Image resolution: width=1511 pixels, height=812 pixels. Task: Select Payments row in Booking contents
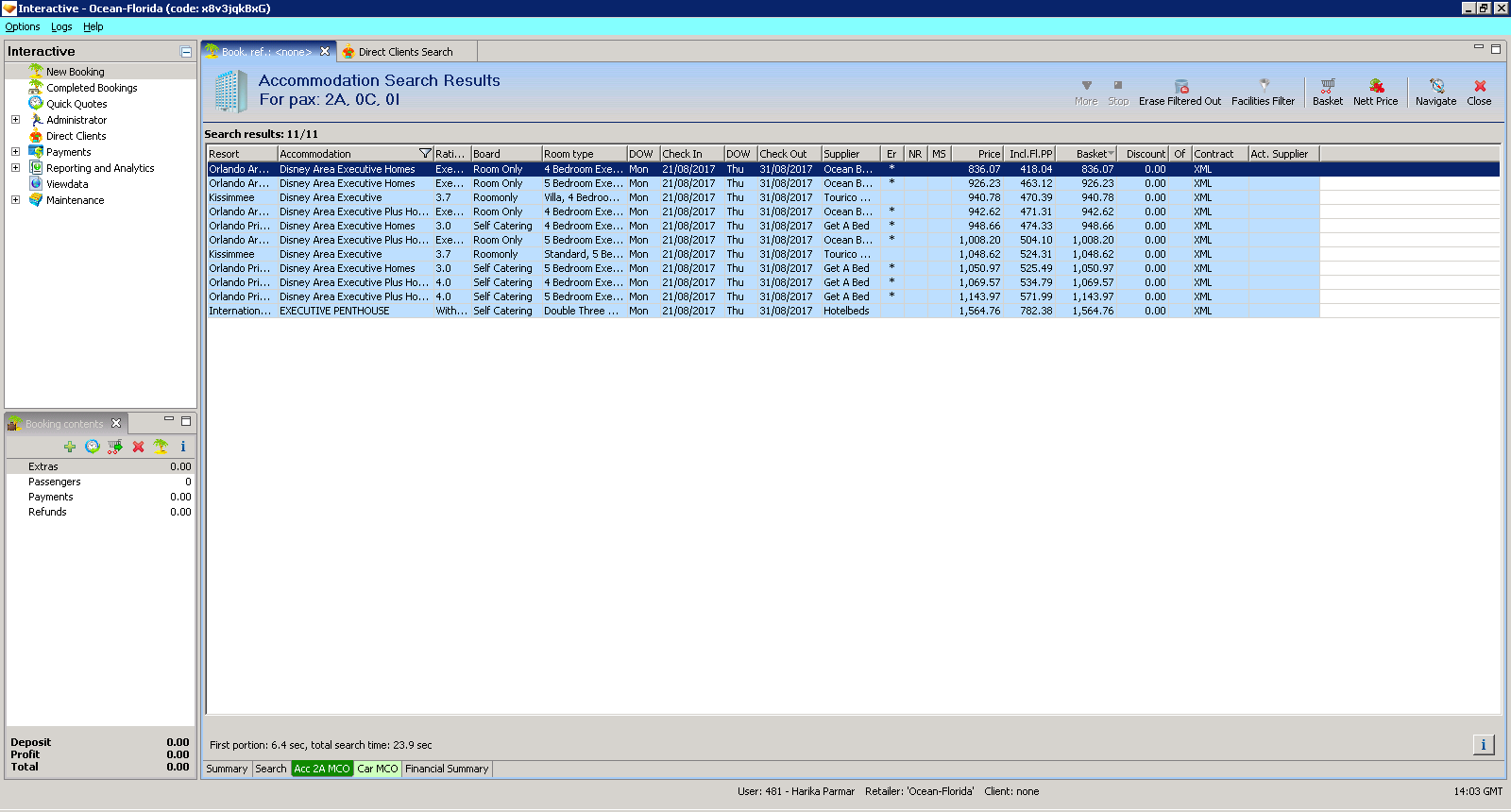tap(101, 497)
